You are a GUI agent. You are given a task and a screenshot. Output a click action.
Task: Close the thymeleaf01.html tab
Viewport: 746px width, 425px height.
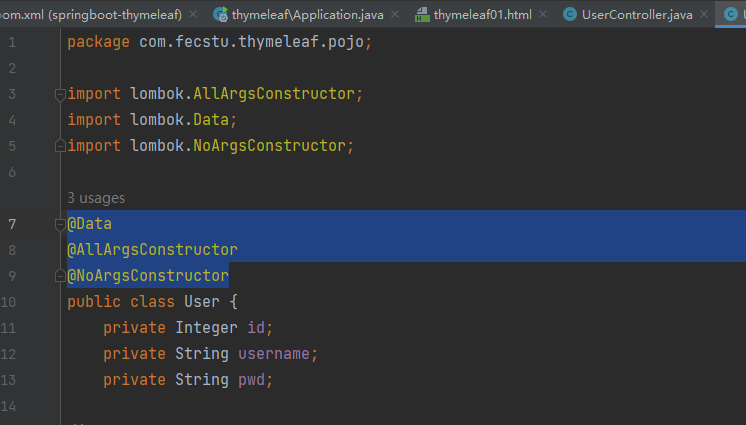(x=543, y=15)
